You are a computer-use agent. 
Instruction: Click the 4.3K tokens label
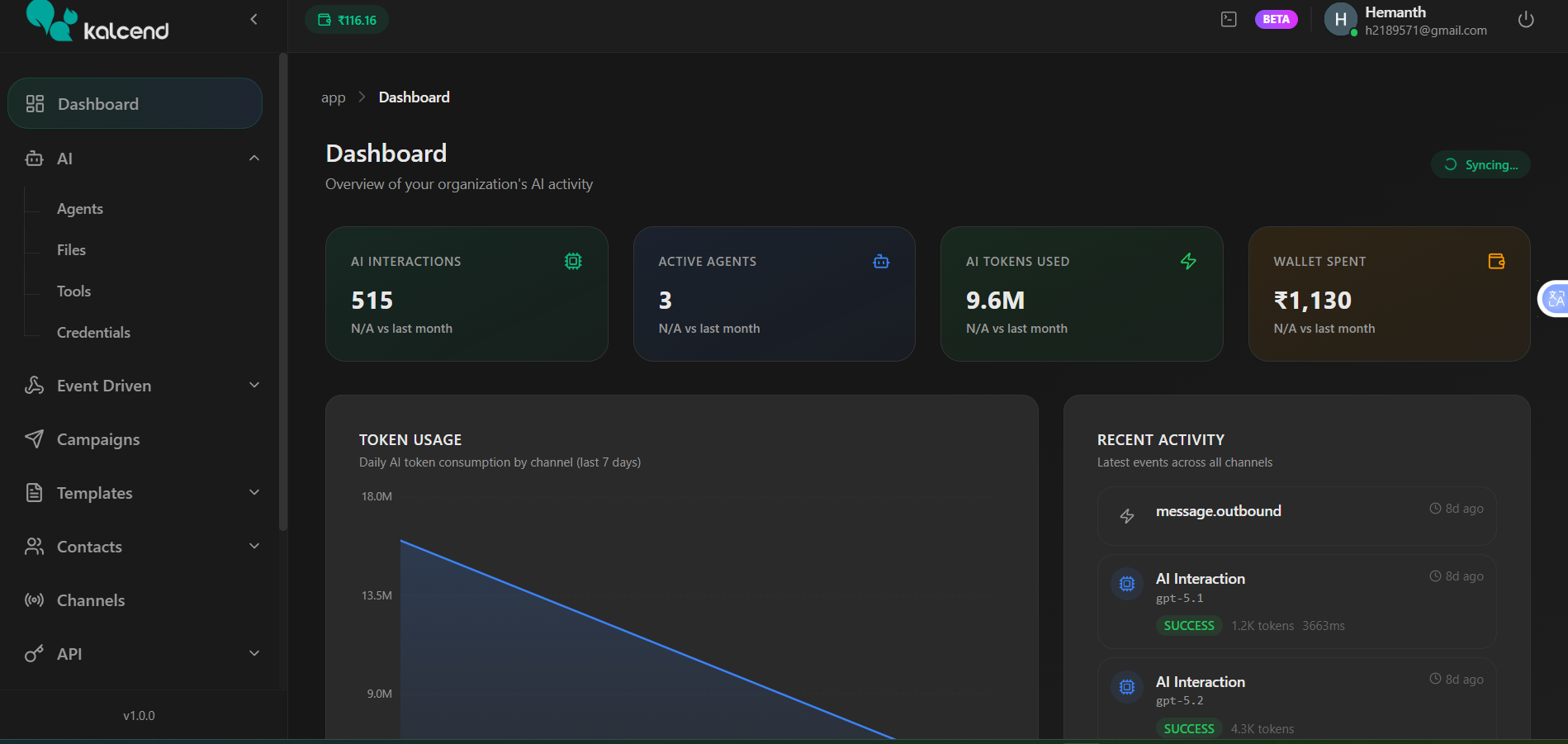point(1262,729)
